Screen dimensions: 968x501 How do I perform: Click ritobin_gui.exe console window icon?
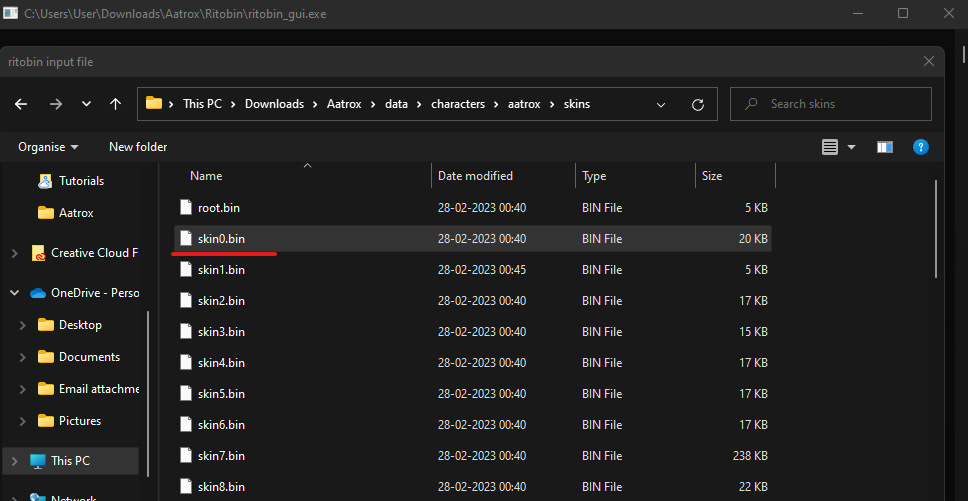click(x=10, y=13)
